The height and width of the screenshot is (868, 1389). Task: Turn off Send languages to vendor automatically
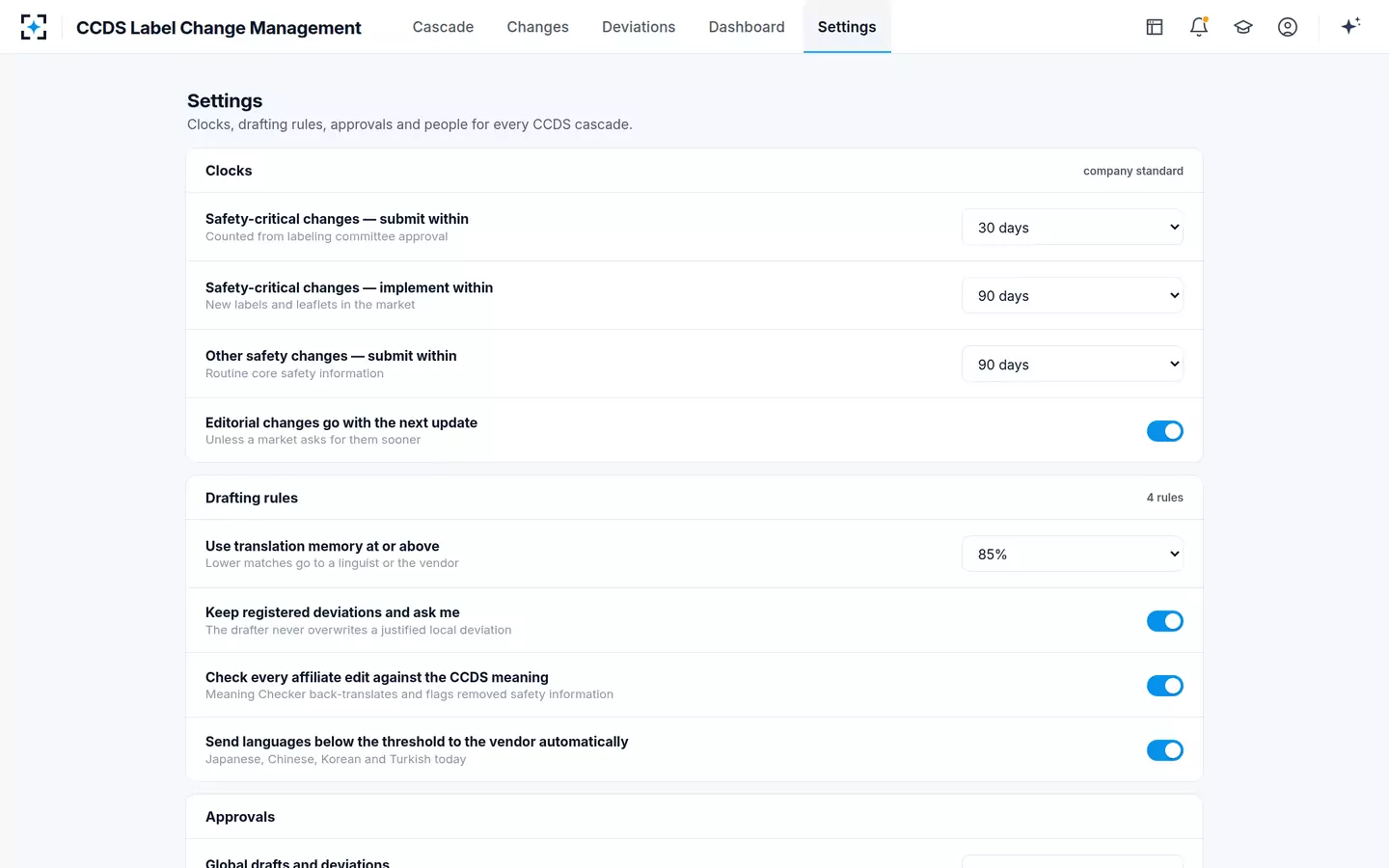(1164, 750)
